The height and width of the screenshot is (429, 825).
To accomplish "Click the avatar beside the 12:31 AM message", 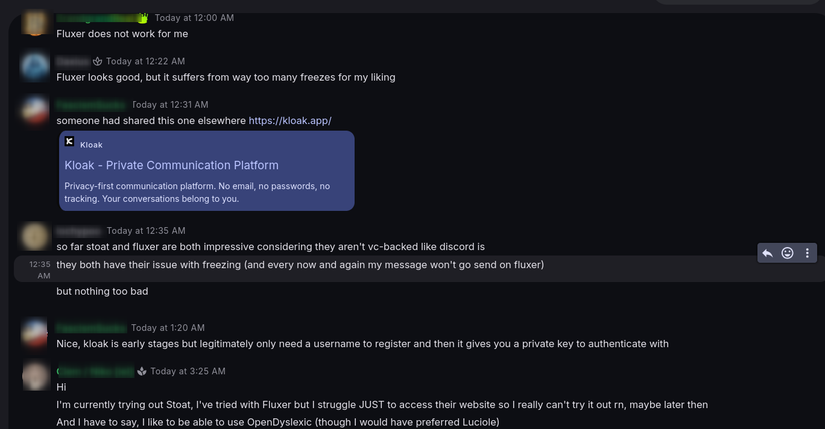I will 35,110.
